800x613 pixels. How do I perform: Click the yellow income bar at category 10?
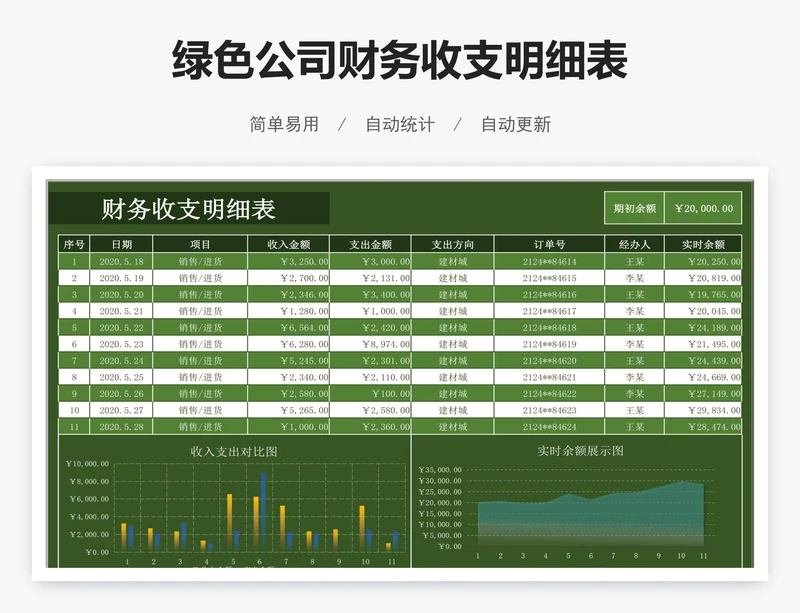coord(362,528)
